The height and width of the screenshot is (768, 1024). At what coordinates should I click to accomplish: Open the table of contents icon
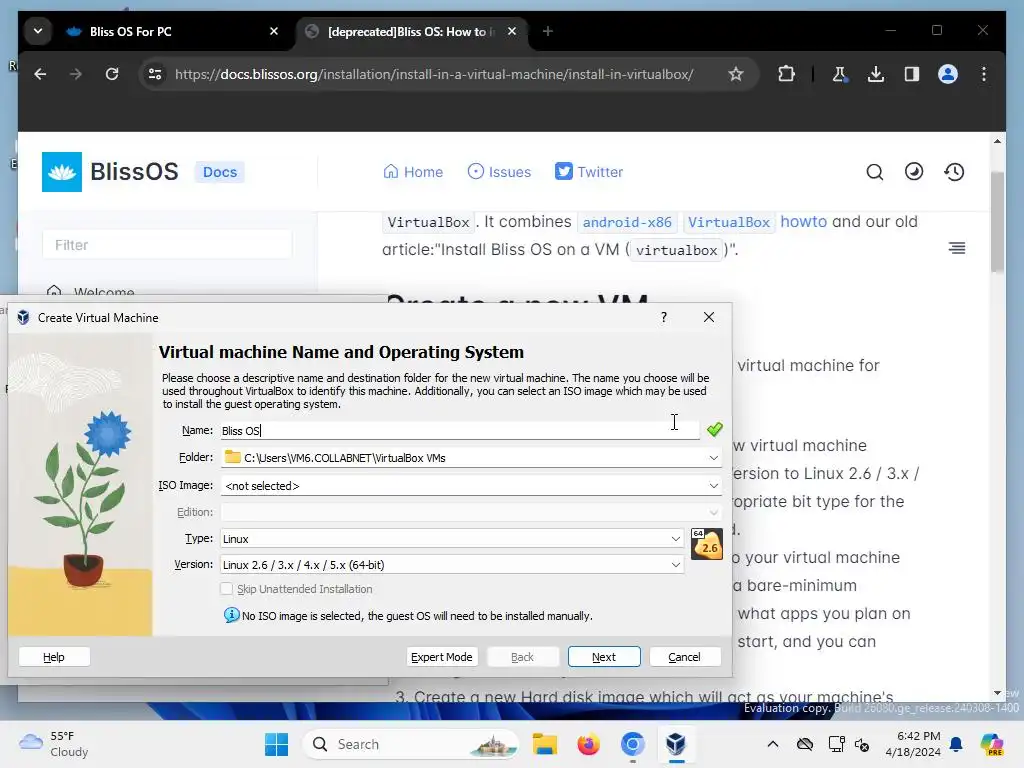957,248
